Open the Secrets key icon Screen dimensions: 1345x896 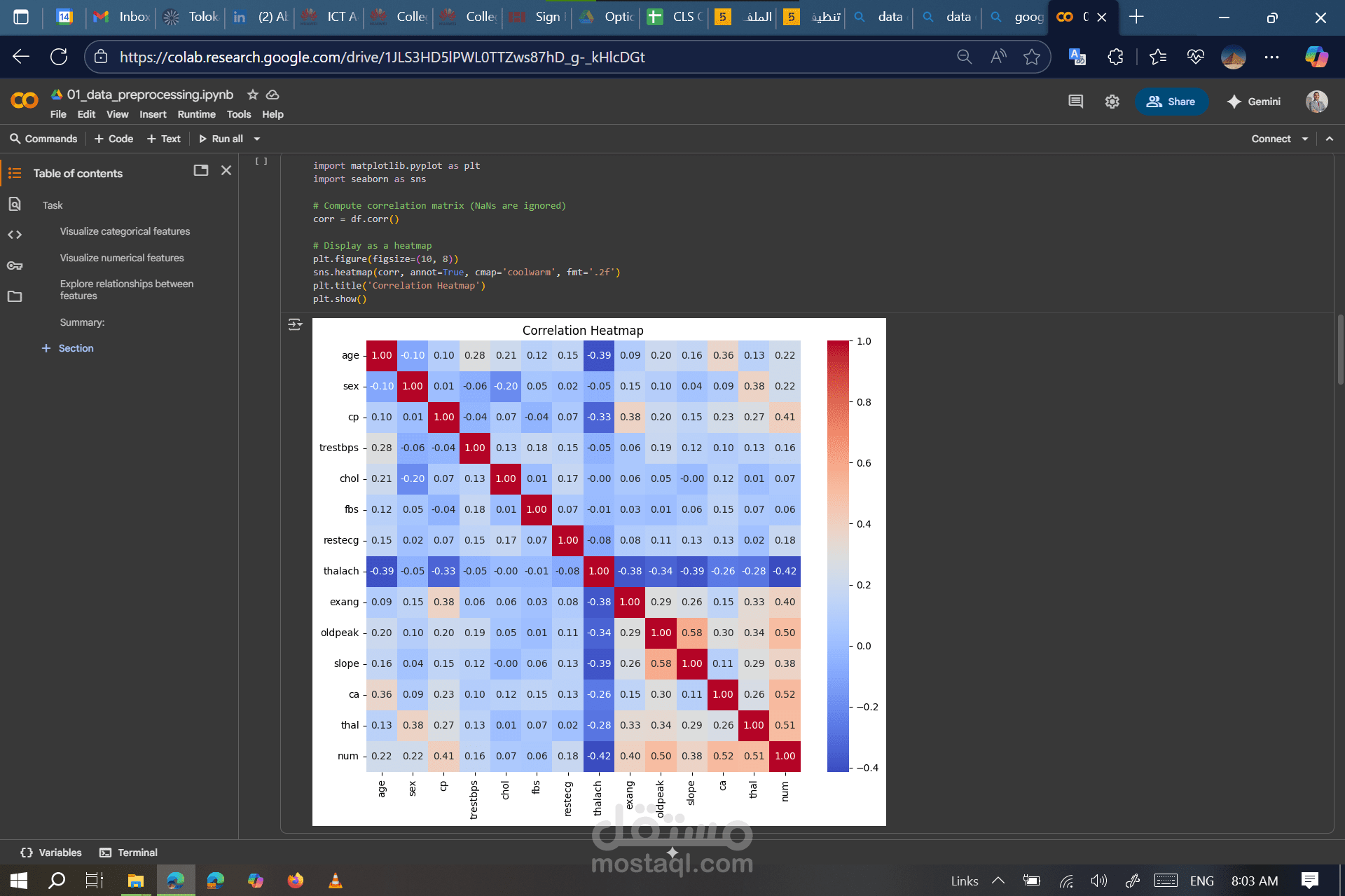(15, 266)
